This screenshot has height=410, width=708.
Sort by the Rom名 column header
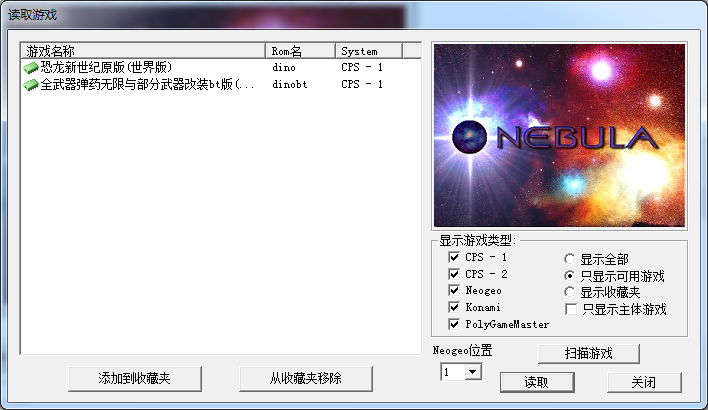[301, 51]
